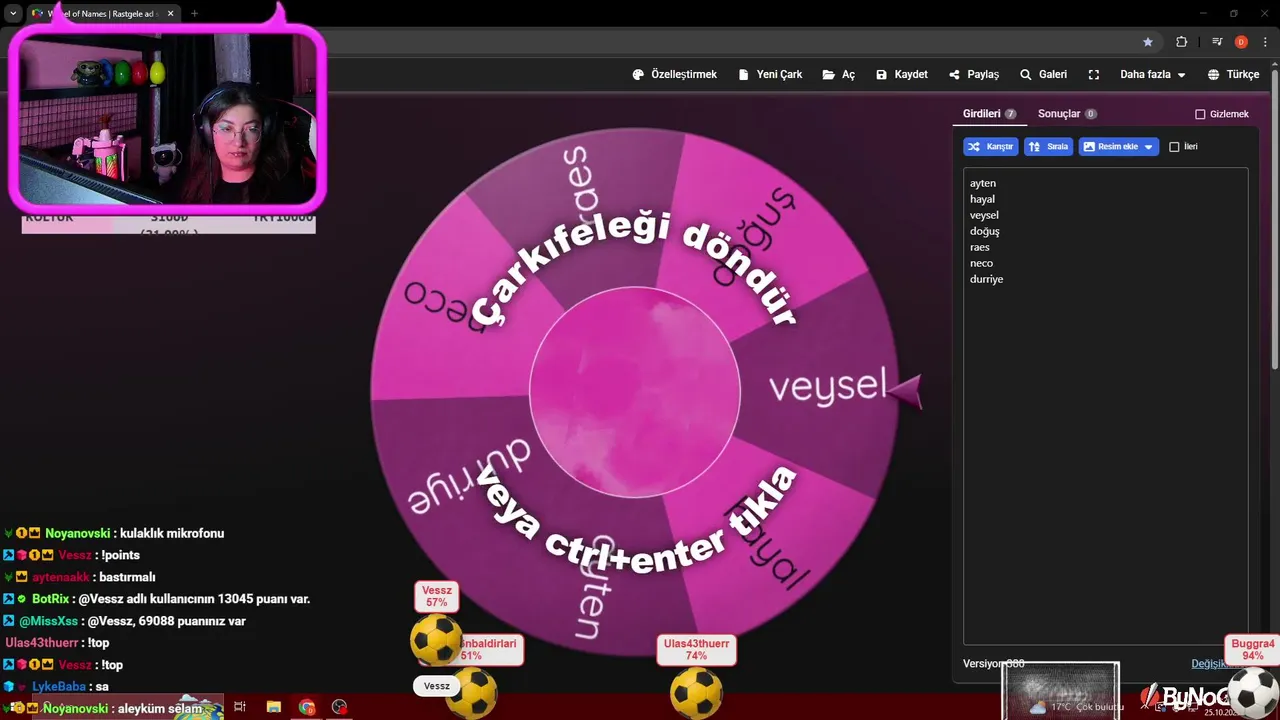Close the Wheel of Names browser tab
The height and width of the screenshot is (720, 1280).
click(171, 13)
